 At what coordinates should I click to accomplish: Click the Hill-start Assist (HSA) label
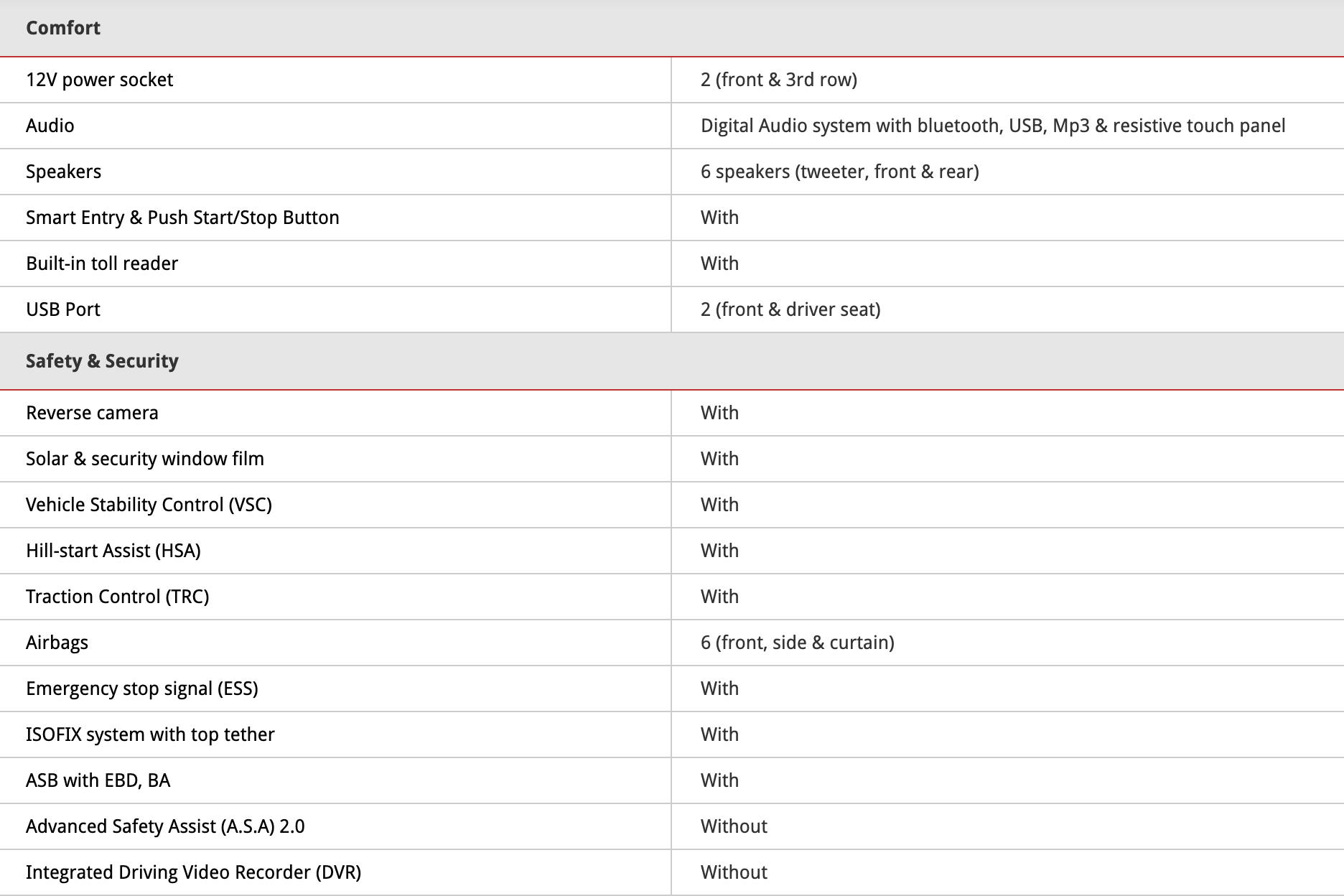[113, 551]
